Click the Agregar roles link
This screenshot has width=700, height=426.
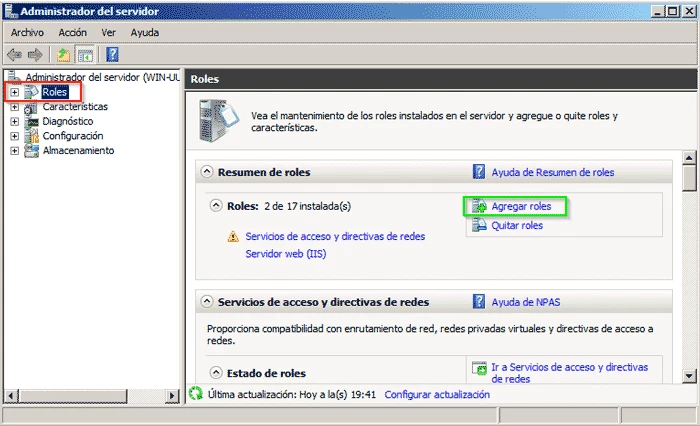click(521, 206)
